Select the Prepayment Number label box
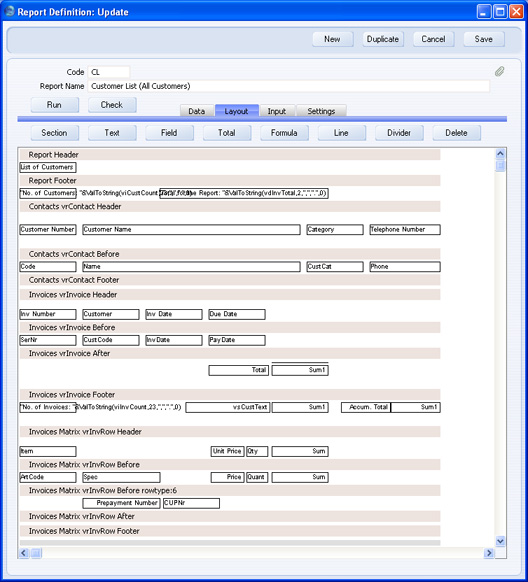This screenshot has width=528, height=582. [121, 503]
